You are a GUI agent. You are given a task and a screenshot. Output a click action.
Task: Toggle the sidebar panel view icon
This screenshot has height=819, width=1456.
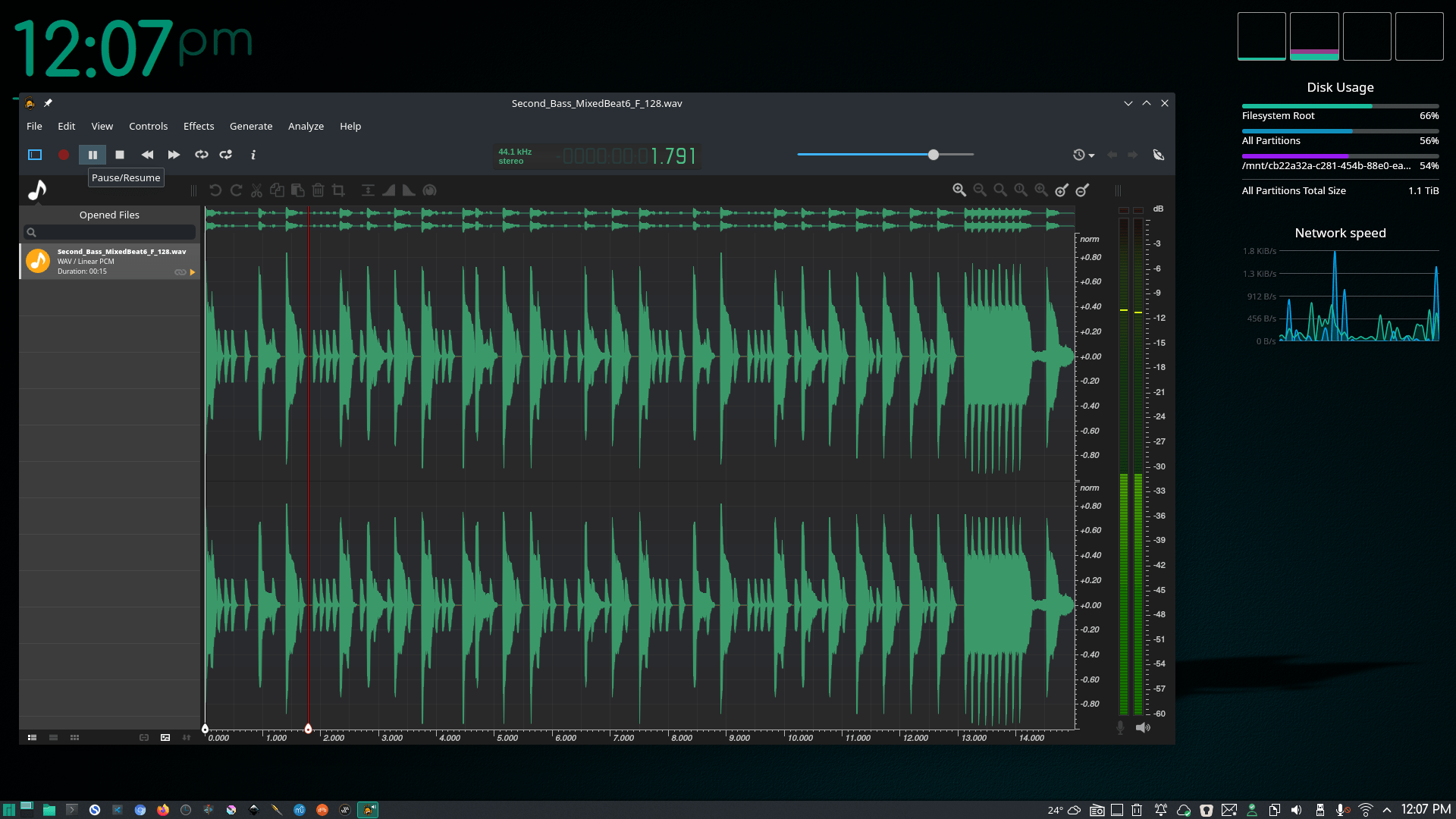coord(35,155)
